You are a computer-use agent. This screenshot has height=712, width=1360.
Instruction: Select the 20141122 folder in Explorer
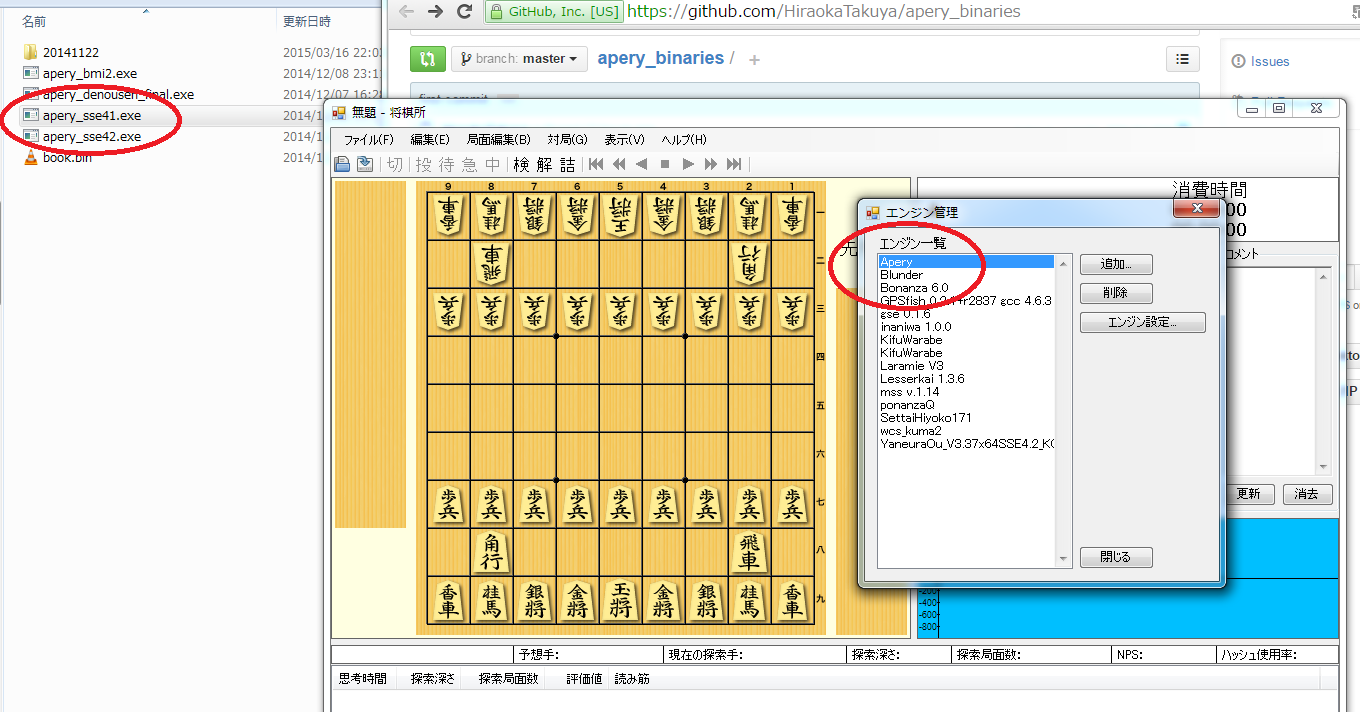[x=70, y=52]
